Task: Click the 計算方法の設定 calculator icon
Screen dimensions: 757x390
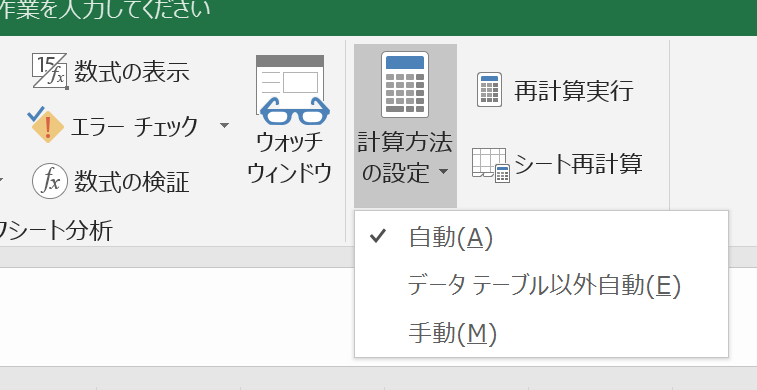Action: tap(405, 84)
